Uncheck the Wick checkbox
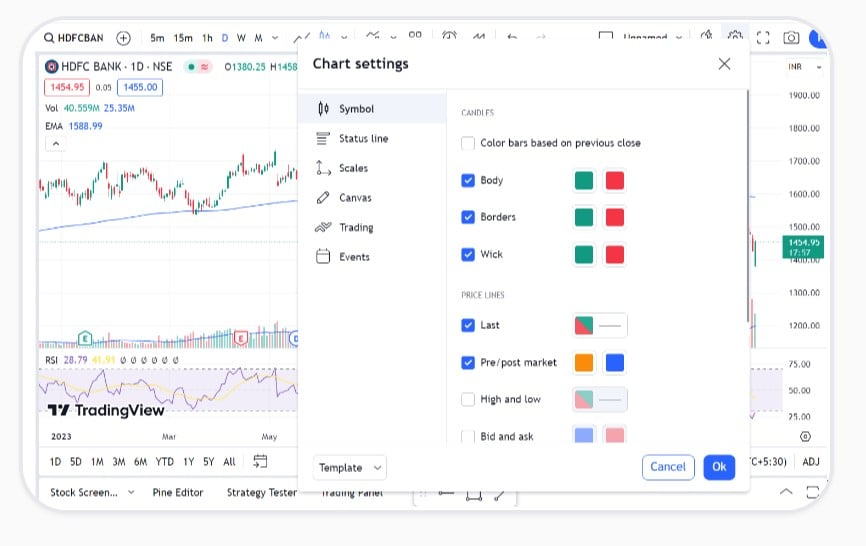Screen dimensions: 866x546 468,254
